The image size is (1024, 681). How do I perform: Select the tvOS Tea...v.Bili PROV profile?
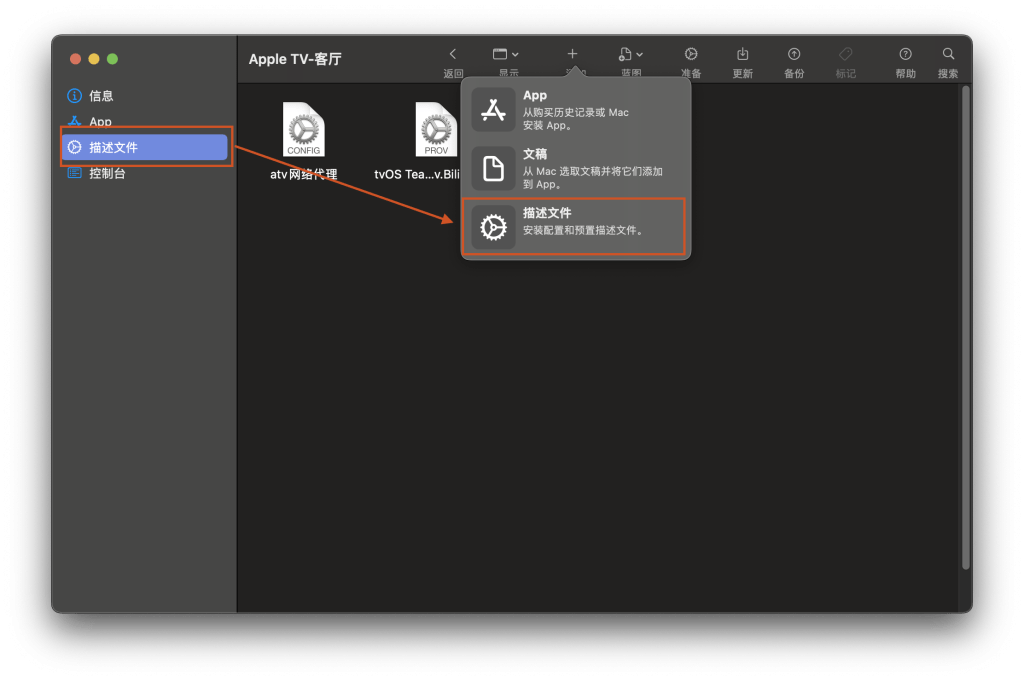(436, 129)
